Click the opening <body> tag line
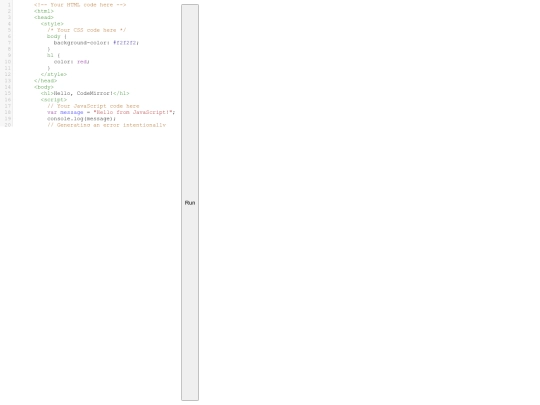540x405 pixels. coord(44,87)
